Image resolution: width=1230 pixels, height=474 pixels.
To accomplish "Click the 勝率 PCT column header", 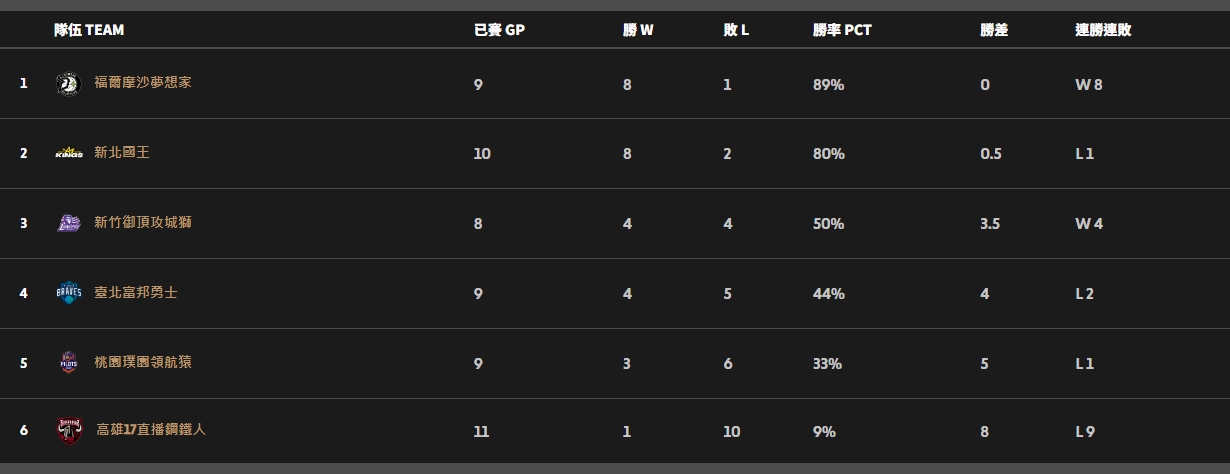I will [842, 30].
